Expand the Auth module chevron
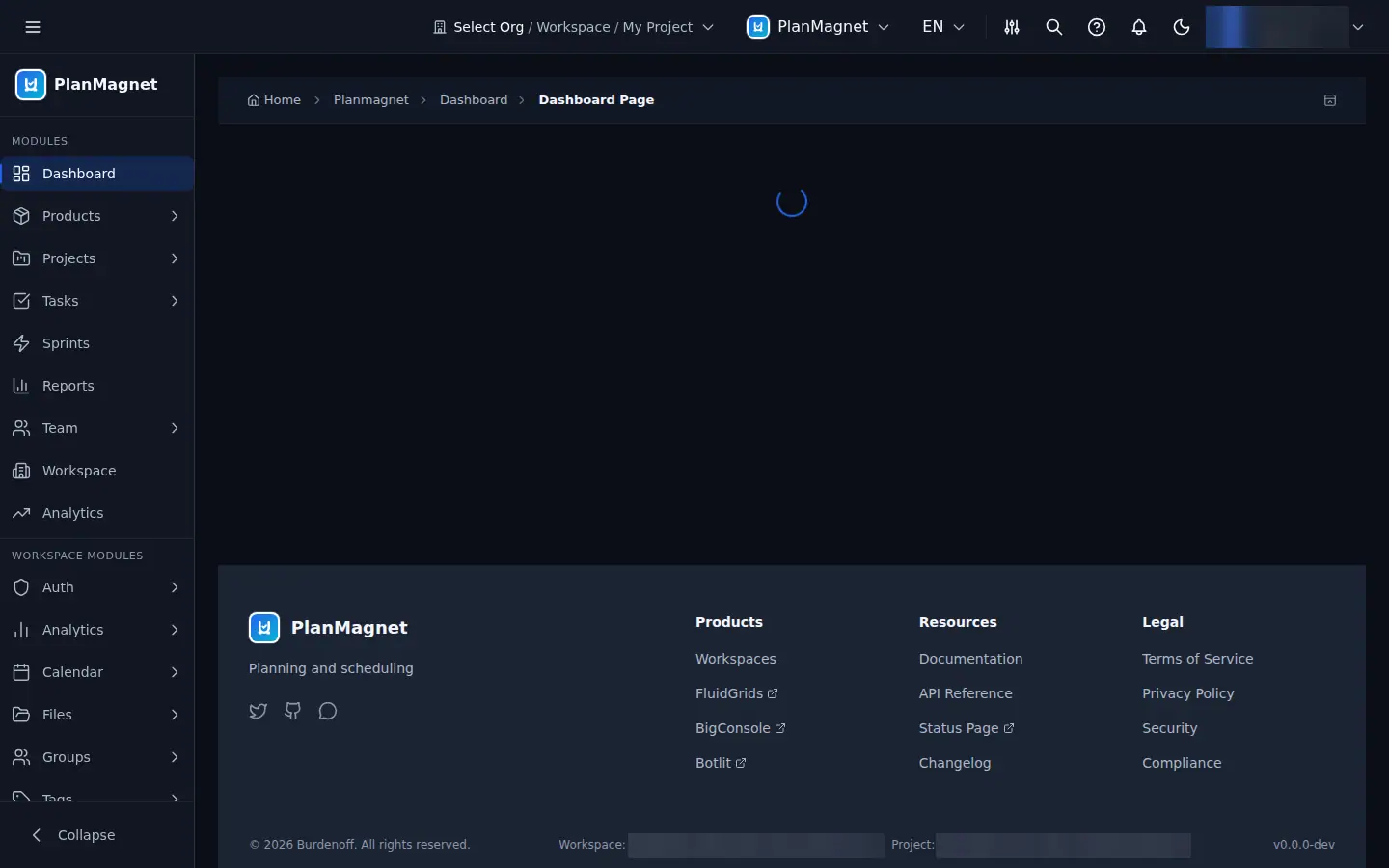This screenshot has width=1389, height=868. pyautogui.click(x=175, y=587)
